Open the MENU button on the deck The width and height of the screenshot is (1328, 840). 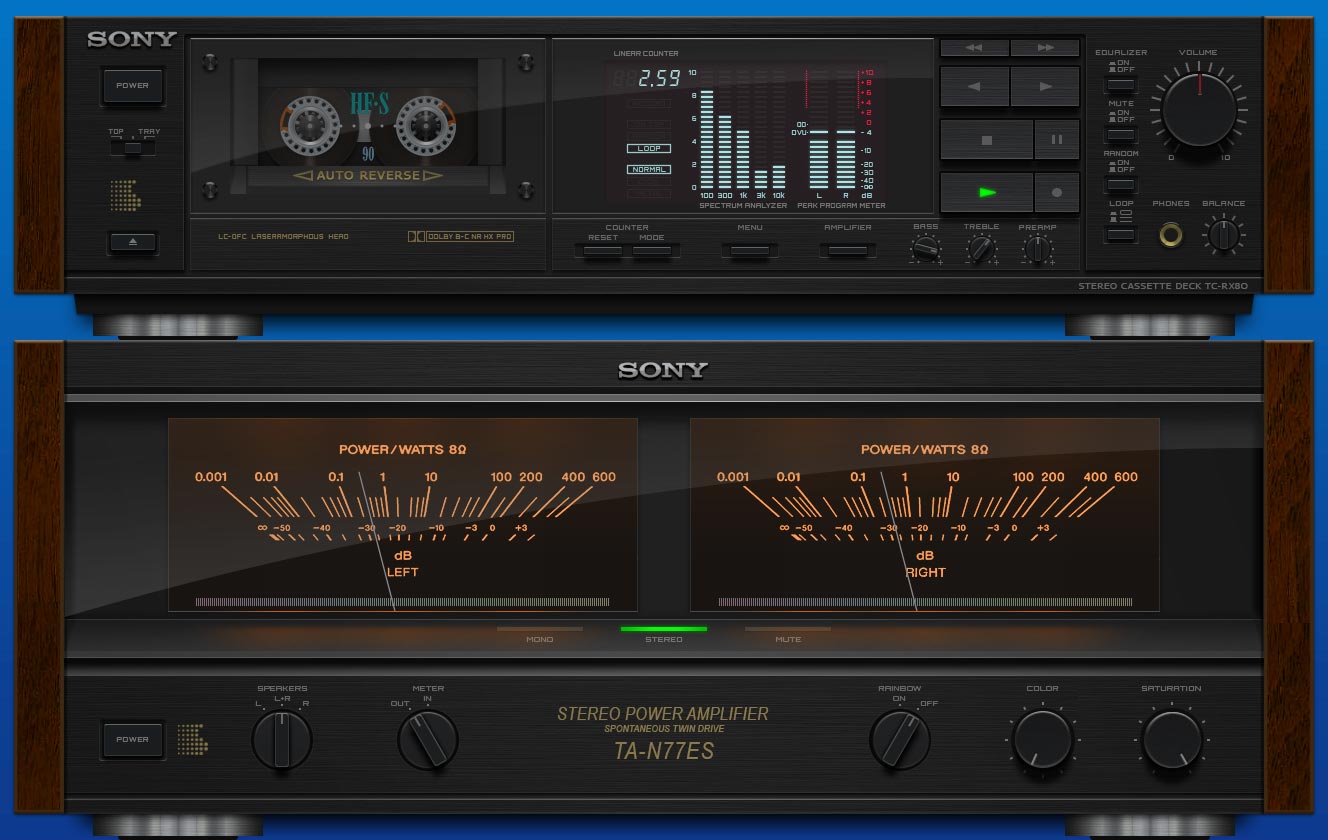749,250
